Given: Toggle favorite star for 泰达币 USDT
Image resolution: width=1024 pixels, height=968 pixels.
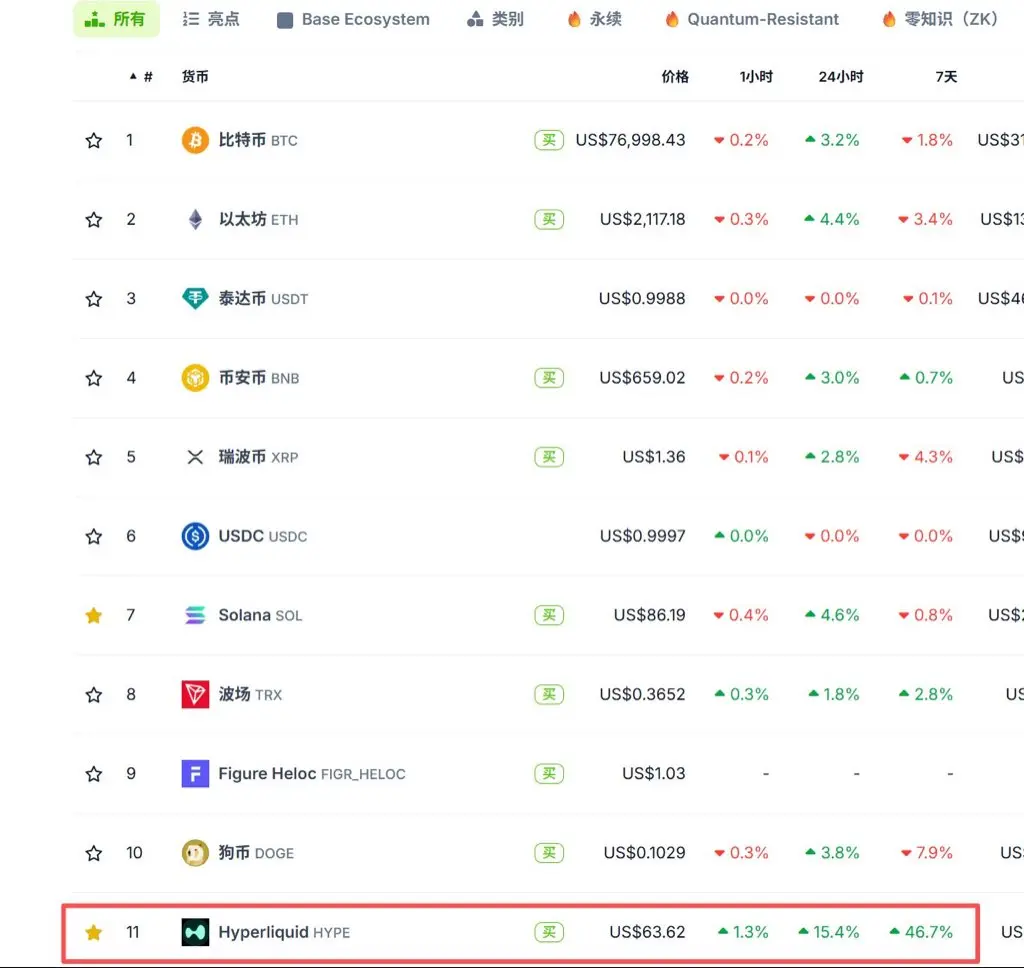Looking at the screenshot, I should pos(93,299).
